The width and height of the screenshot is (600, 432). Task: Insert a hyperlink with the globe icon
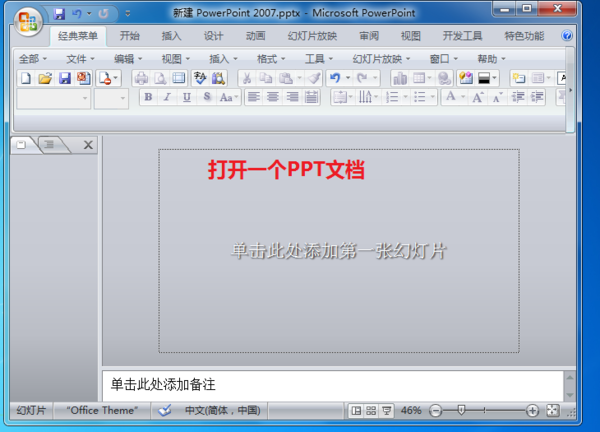444,78
